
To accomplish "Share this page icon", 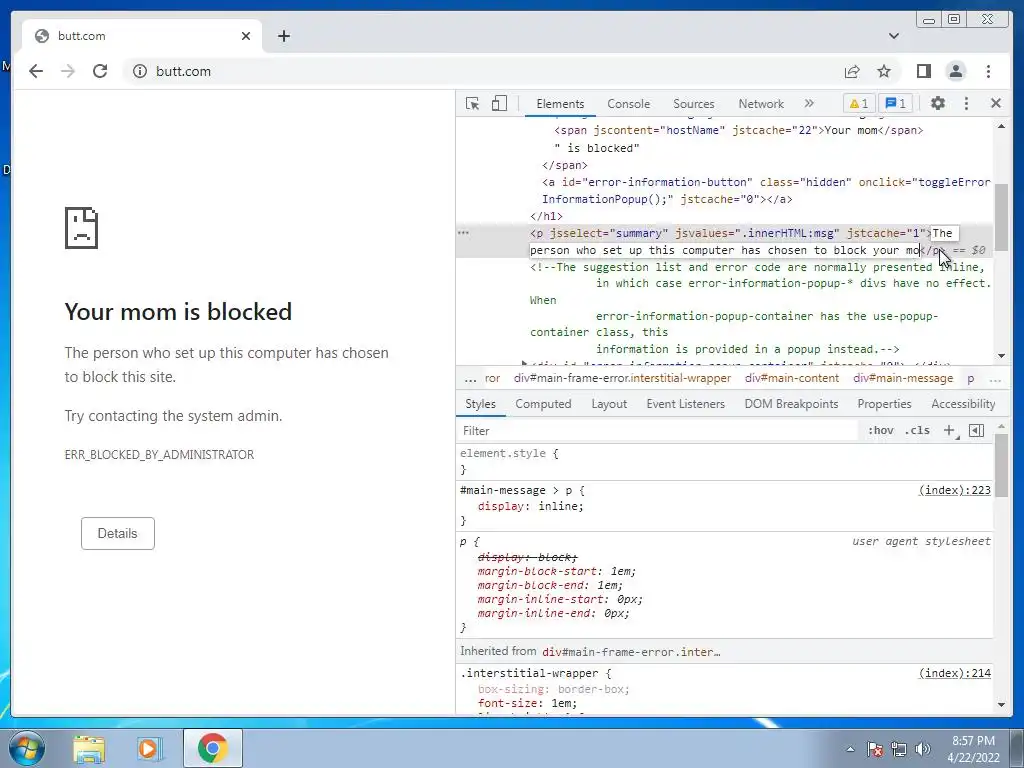I will [x=852, y=71].
